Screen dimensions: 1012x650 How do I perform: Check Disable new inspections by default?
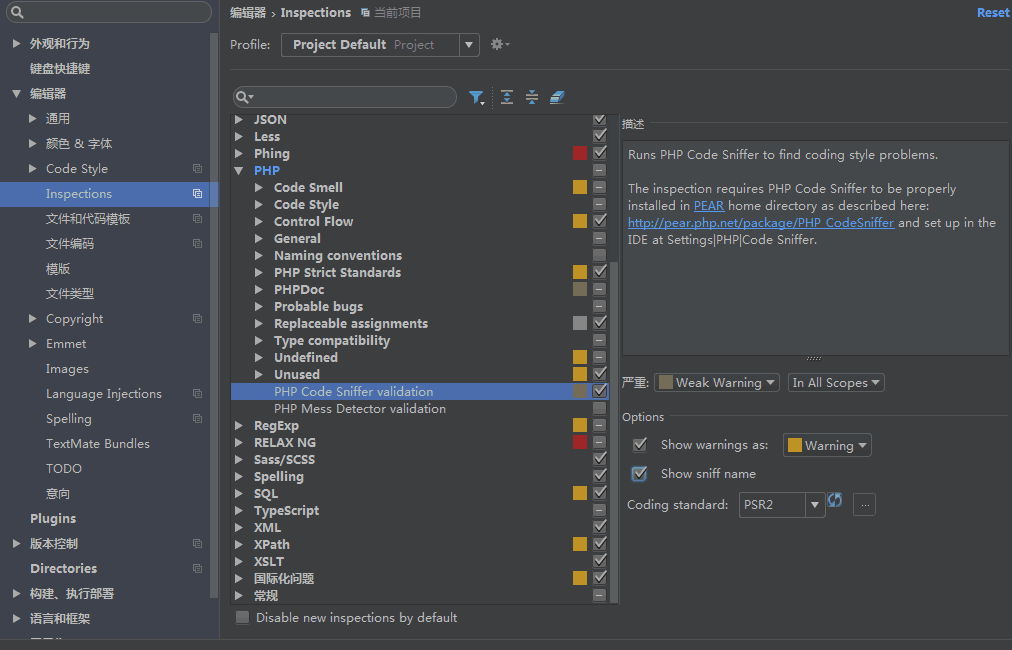[243, 618]
